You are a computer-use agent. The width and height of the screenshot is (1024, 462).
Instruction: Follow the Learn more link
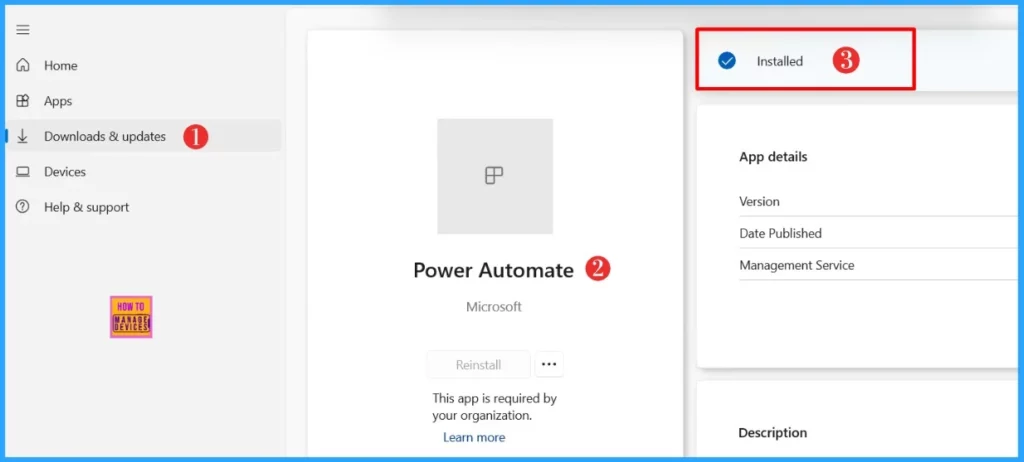tap(474, 437)
